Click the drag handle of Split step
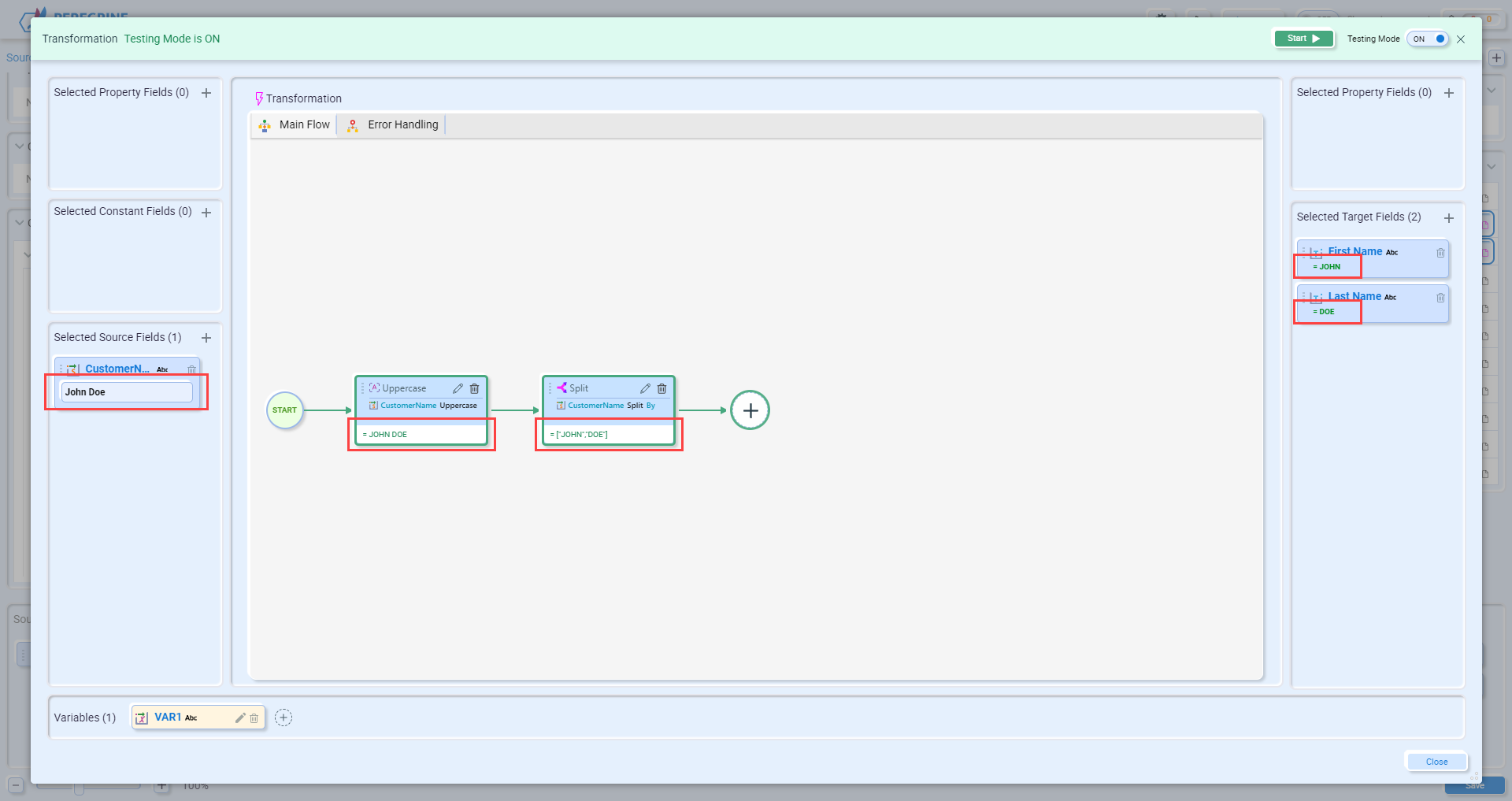 point(550,388)
